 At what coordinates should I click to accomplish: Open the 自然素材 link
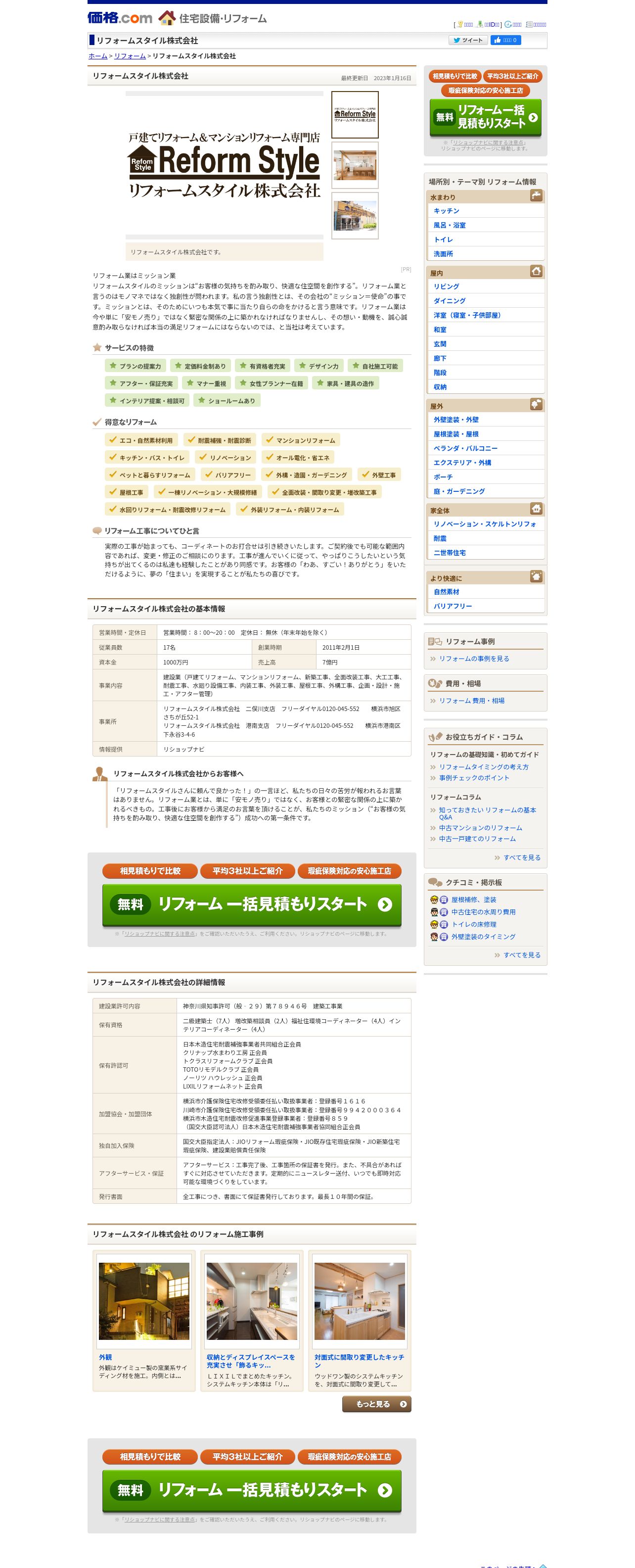click(447, 592)
